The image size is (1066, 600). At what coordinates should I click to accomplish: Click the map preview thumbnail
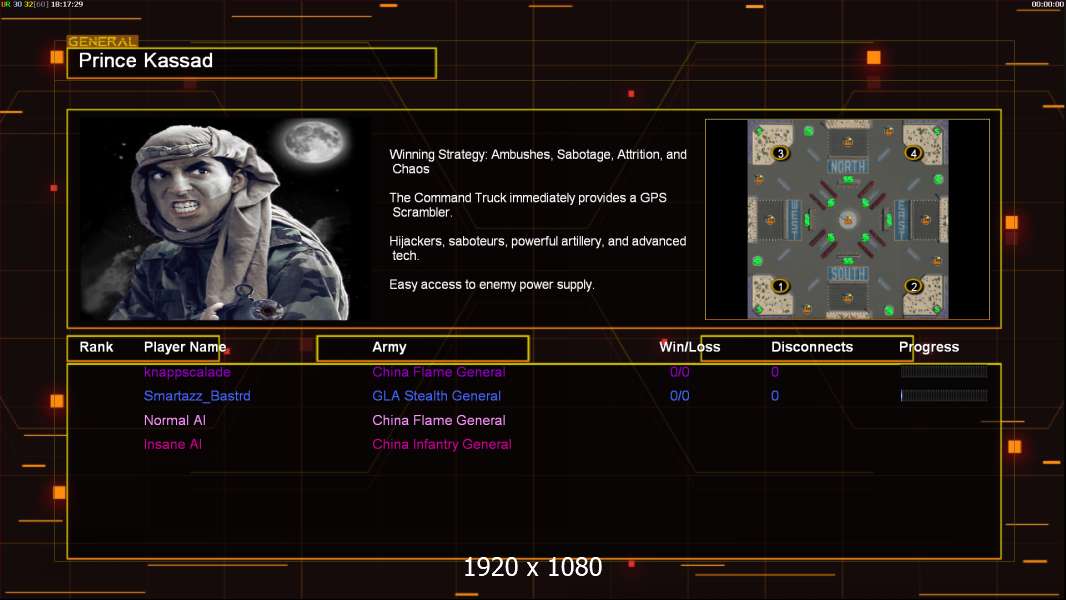(847, 219)
